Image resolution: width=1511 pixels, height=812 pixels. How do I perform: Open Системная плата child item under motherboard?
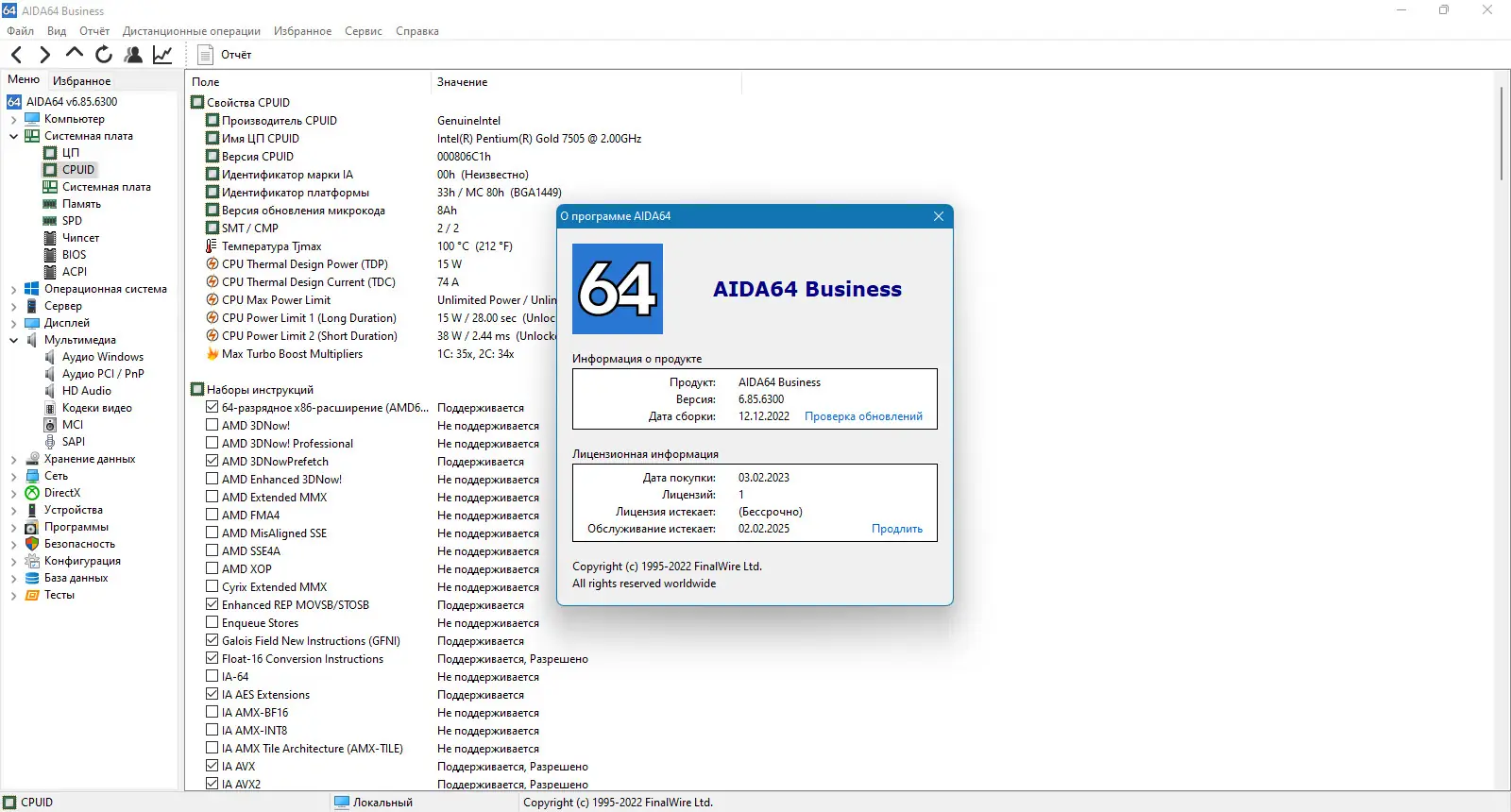click(x=107, y=187)
